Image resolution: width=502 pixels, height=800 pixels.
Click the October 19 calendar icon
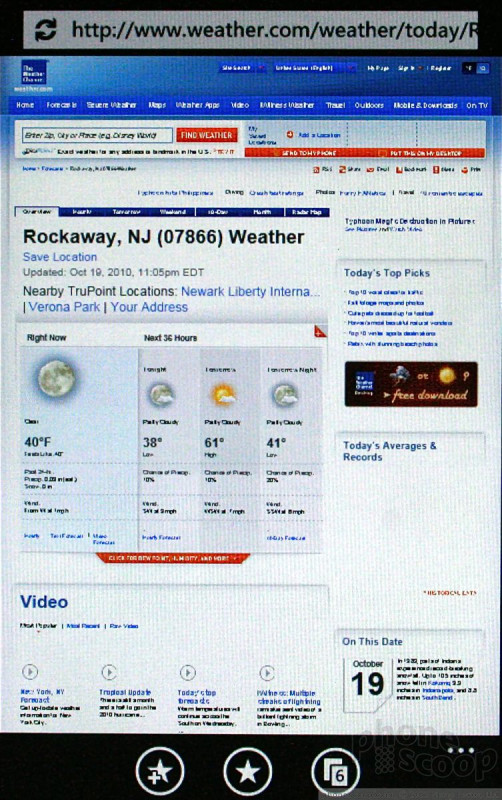point(368,684)
